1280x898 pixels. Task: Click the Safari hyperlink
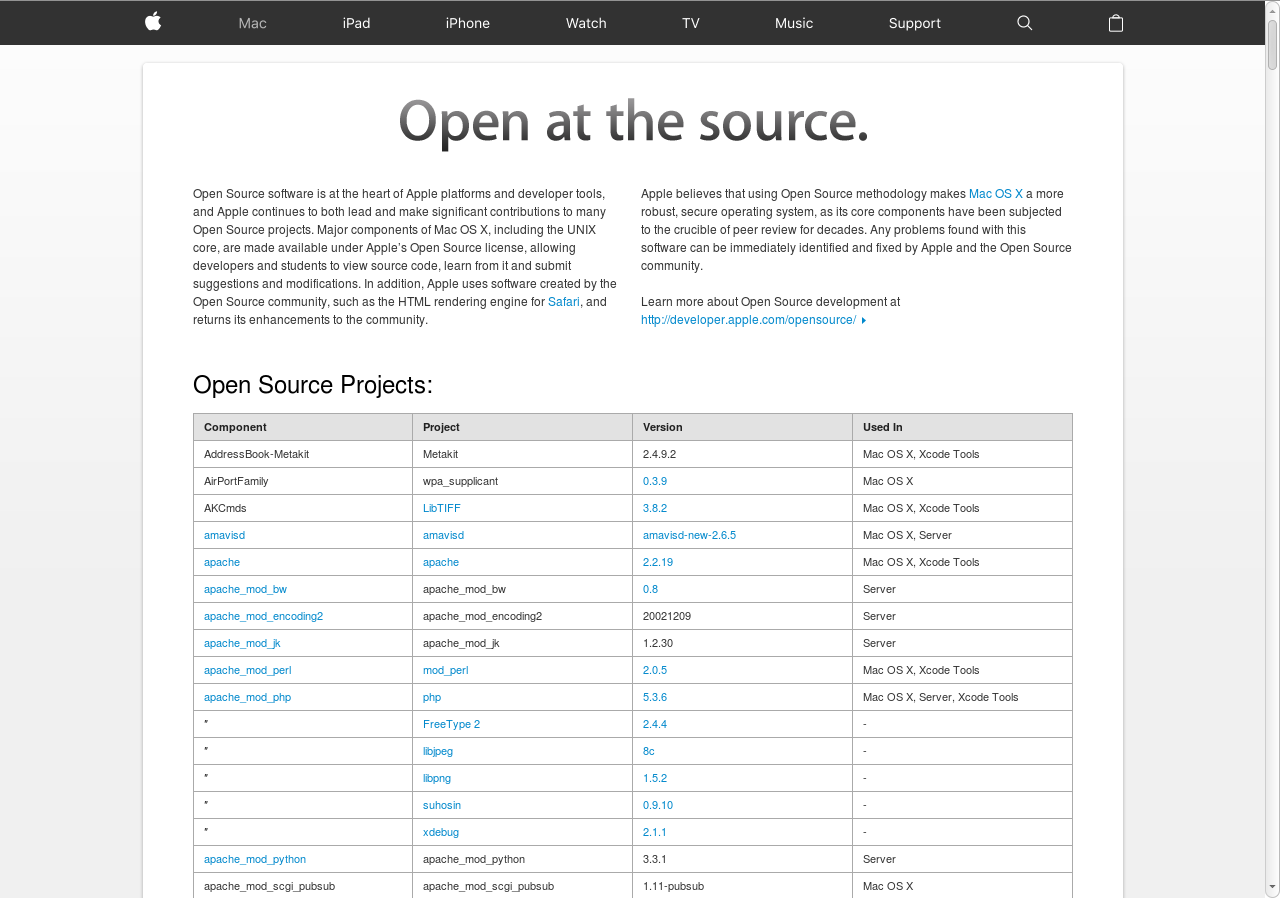pyautogui.click(x=563, y=302)
